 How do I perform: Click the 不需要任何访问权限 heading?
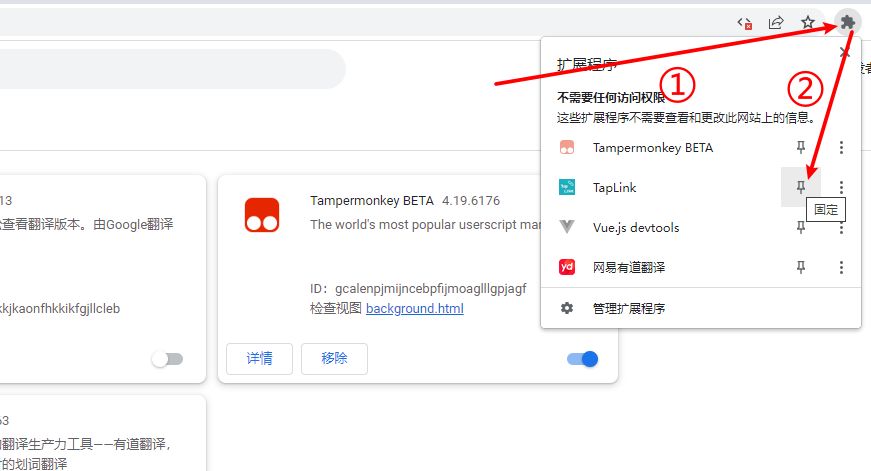point(611,98)
